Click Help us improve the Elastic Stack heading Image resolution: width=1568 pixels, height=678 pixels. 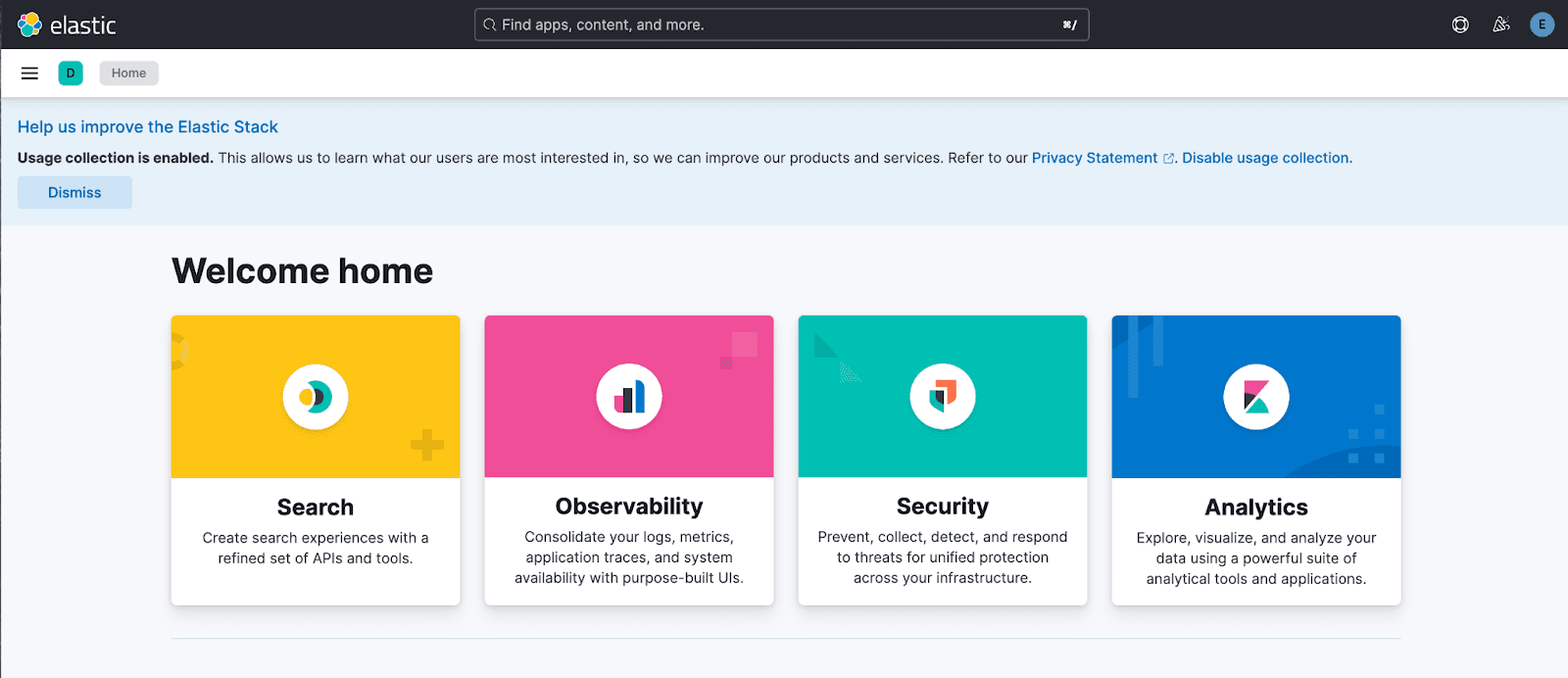click(148, 126)
